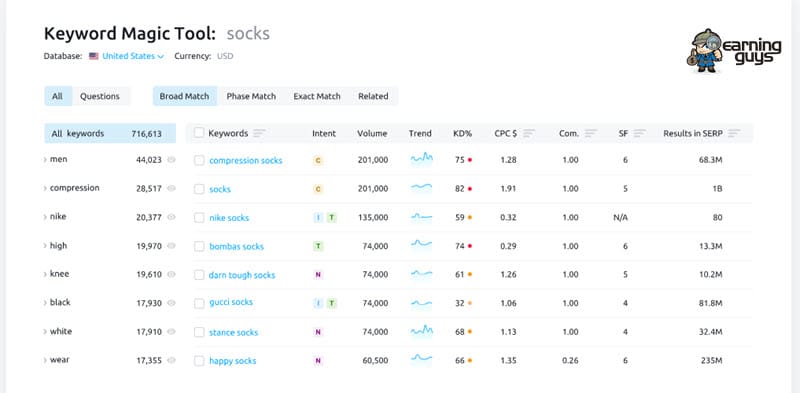This screenshot has height=393, width=800.
Task: Check the bombas socks row checkbox
Action: 199,247
